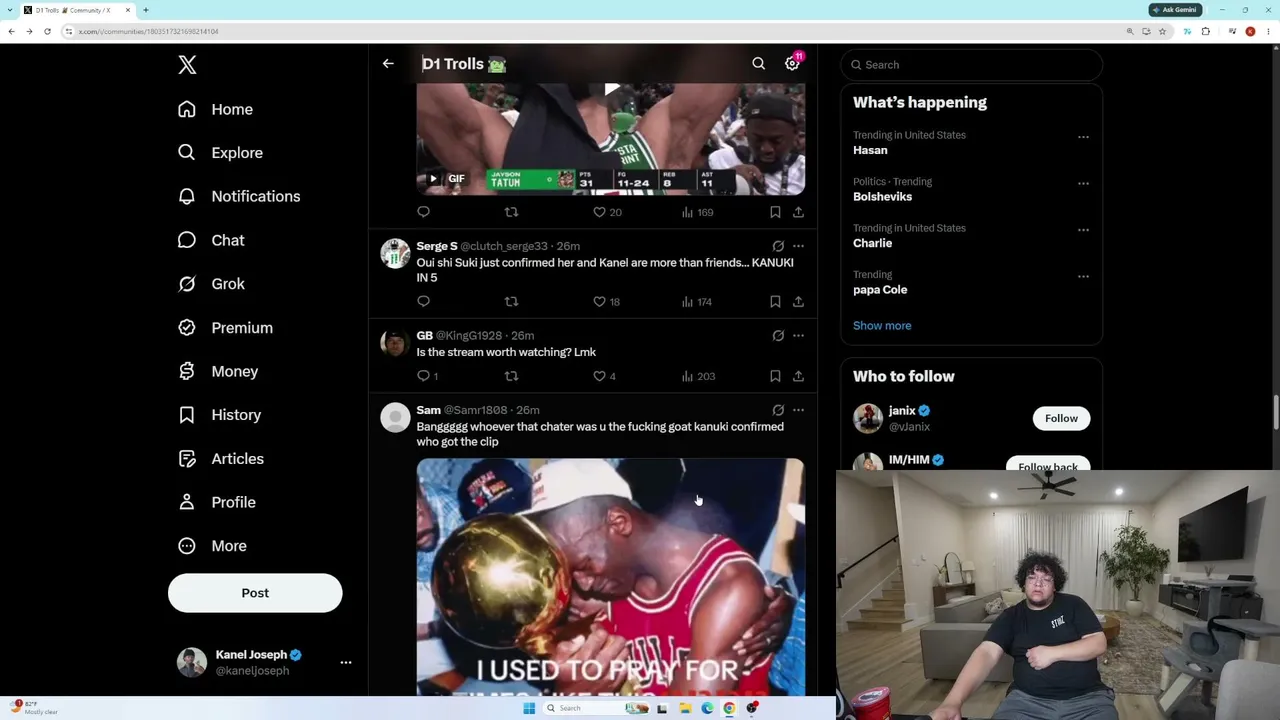Click the X logo in the sidebar

click(187, 65)
